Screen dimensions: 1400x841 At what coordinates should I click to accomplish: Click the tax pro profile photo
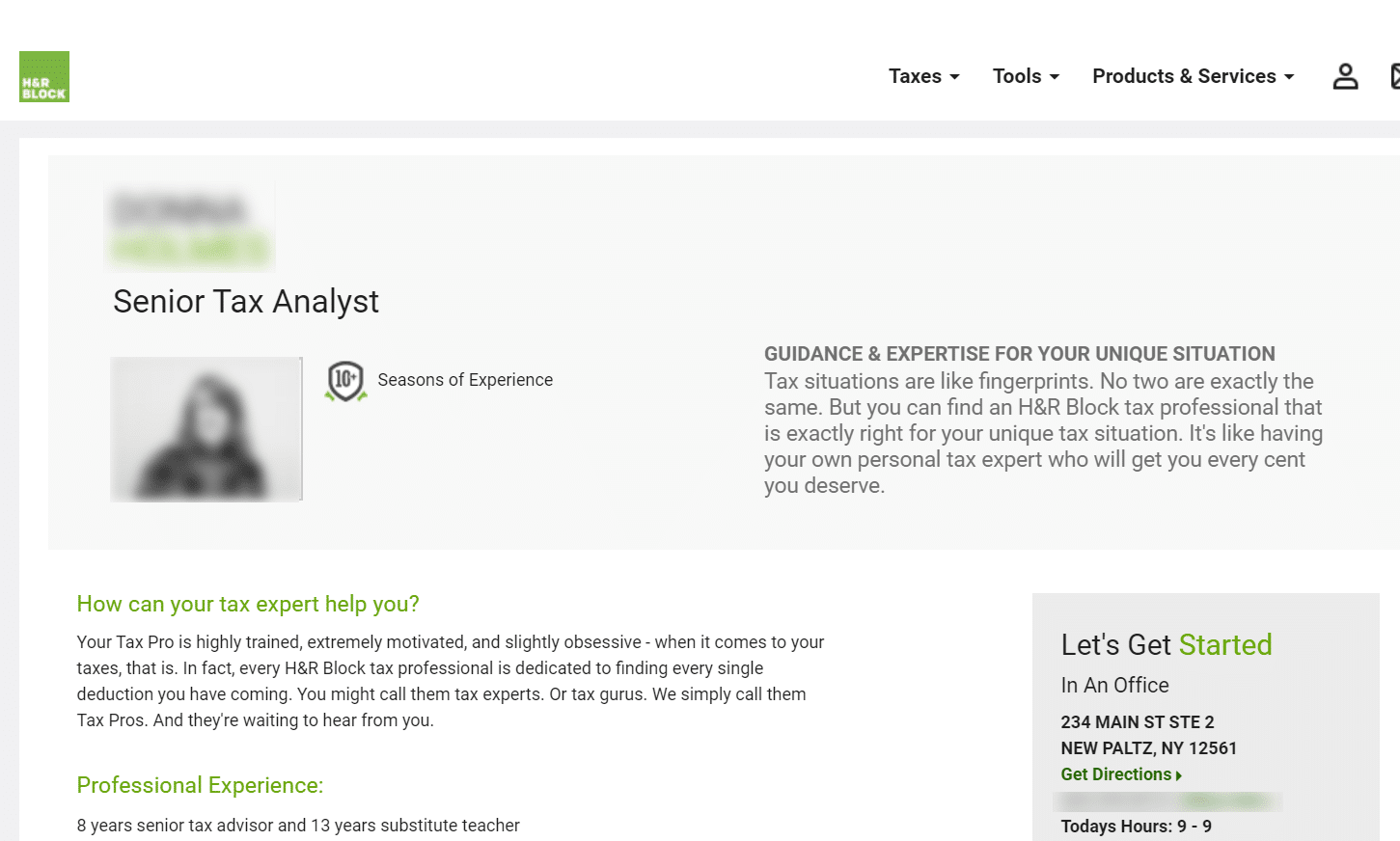[206, 429]
